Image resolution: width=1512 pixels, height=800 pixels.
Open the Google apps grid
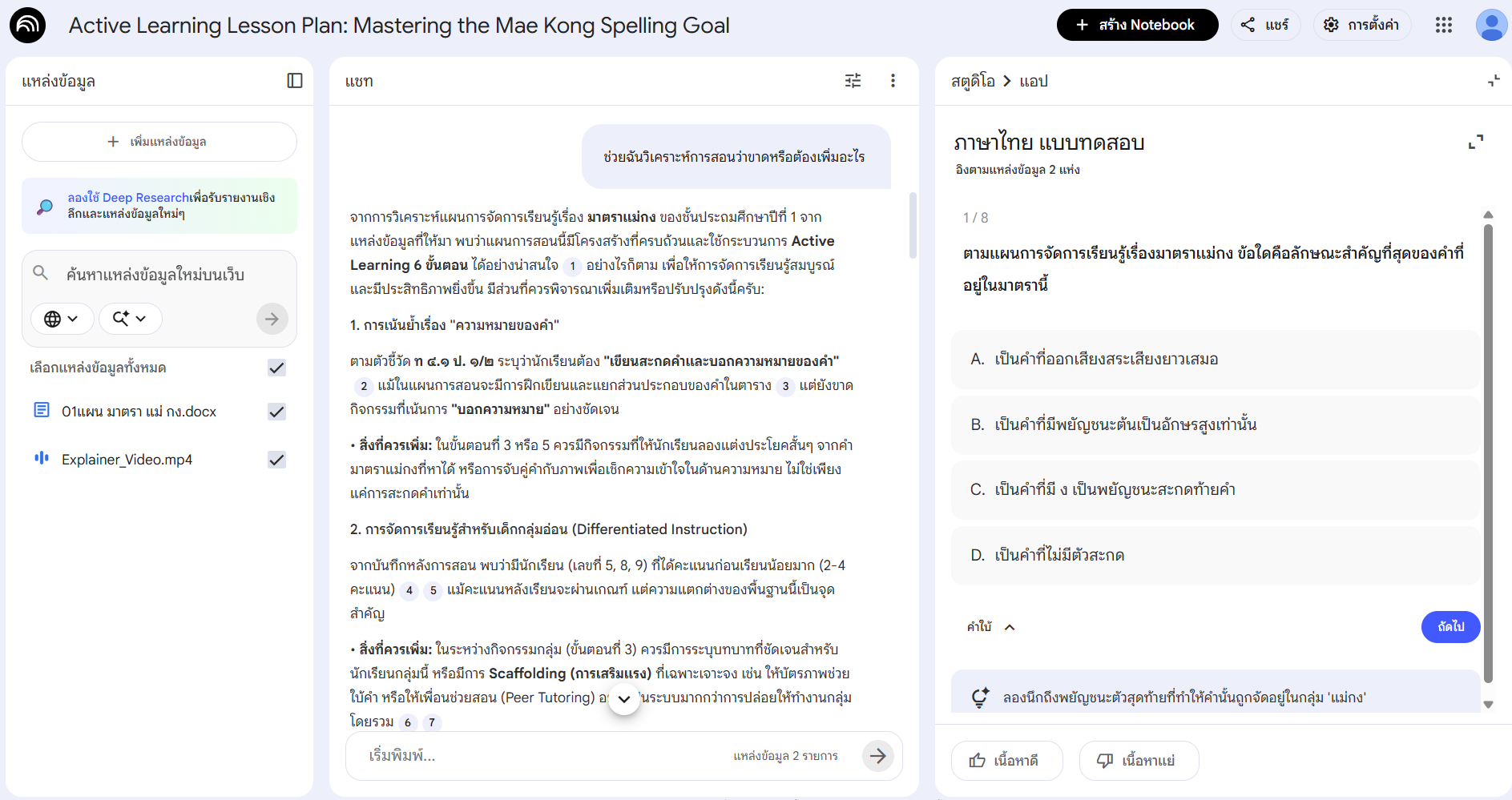[1443, 25]
